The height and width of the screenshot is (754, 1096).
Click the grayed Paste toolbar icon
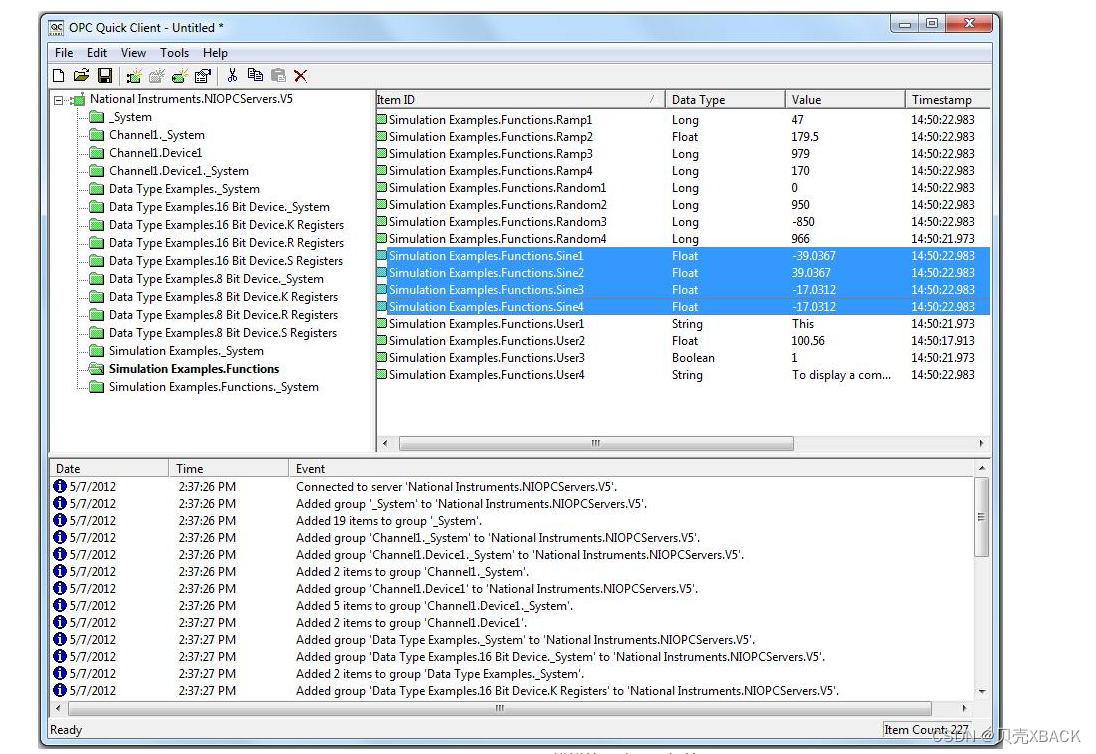(278, 75)
